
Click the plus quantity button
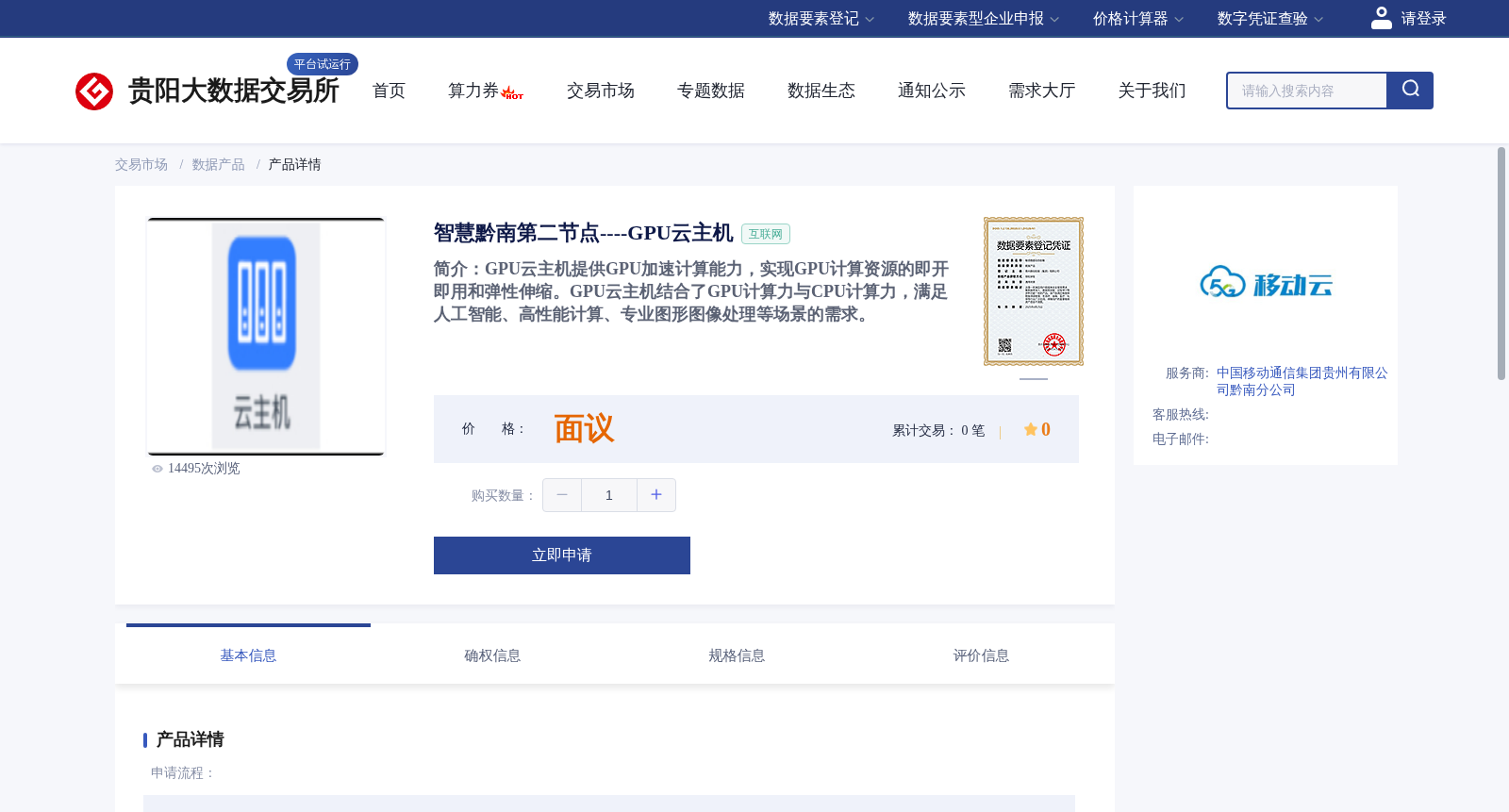(x=656, y=495)
